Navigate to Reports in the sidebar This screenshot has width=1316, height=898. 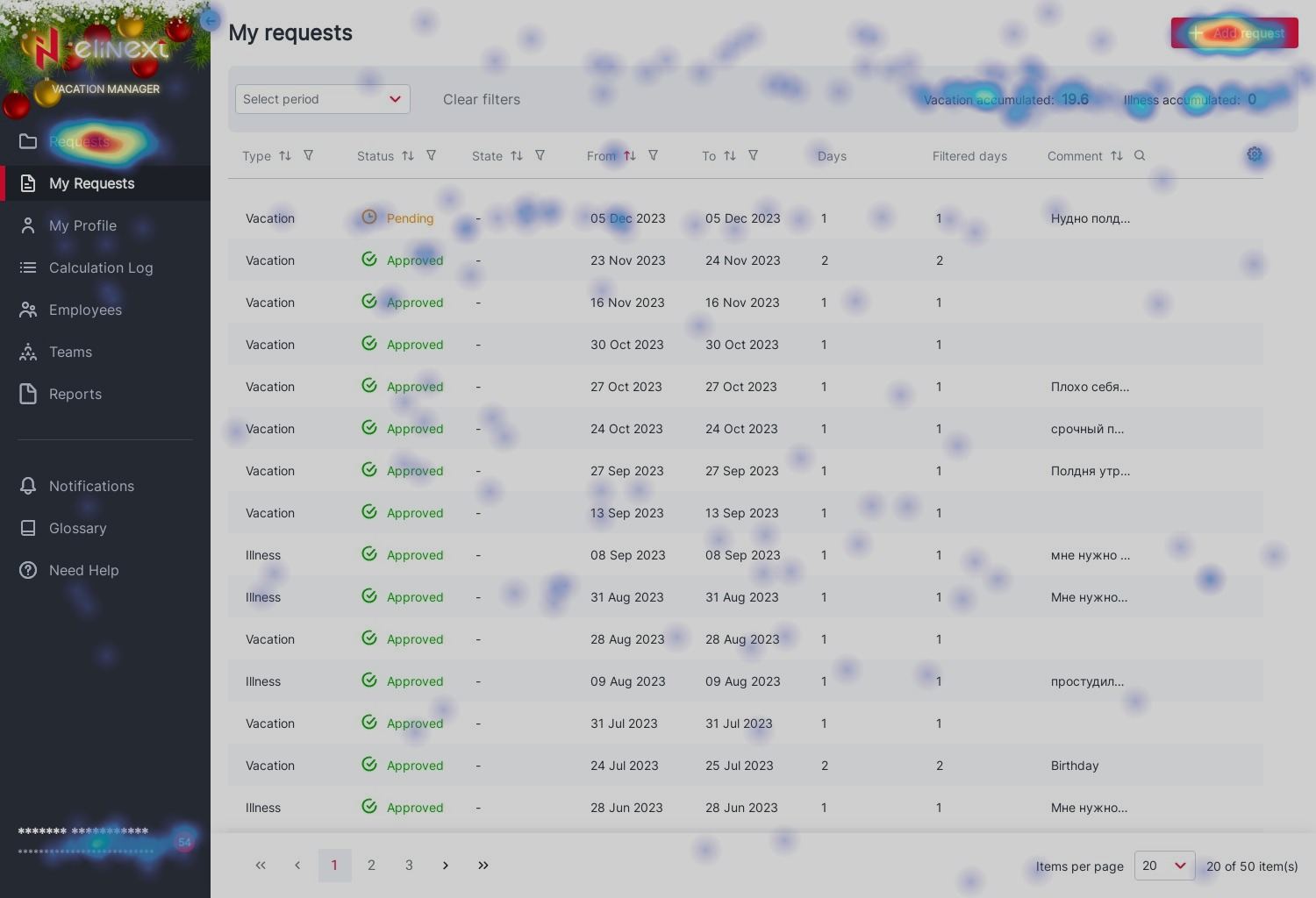(75, 394)
